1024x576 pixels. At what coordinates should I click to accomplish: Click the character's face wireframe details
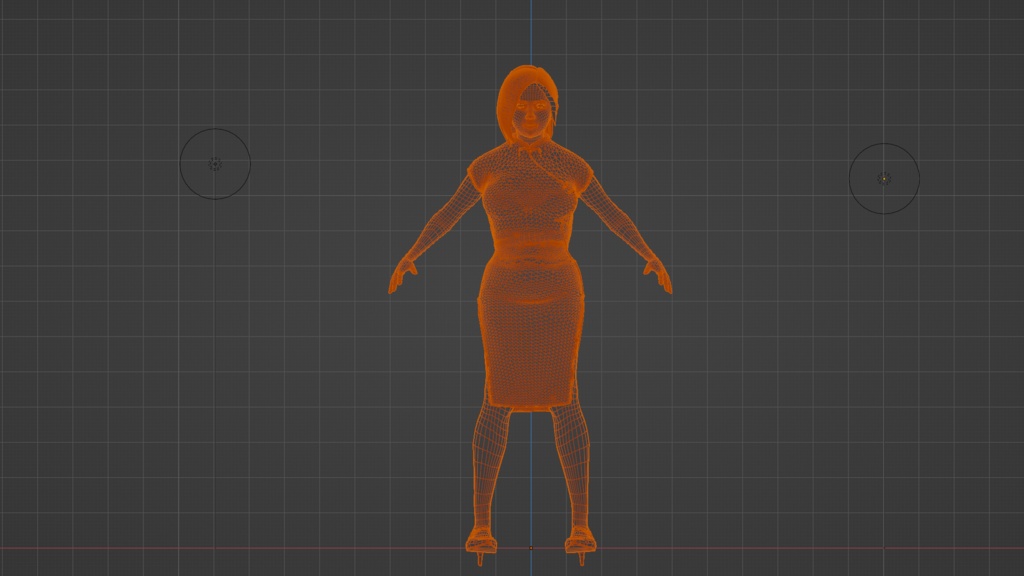click(528, 112)
